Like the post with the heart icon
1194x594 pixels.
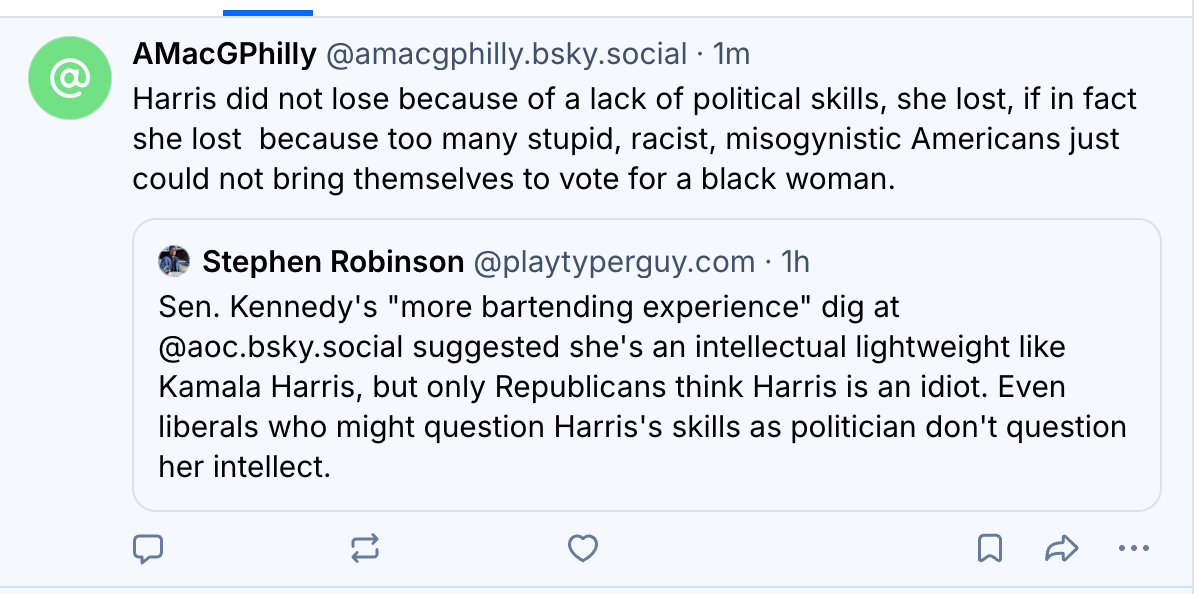click(x=582, y=547)
